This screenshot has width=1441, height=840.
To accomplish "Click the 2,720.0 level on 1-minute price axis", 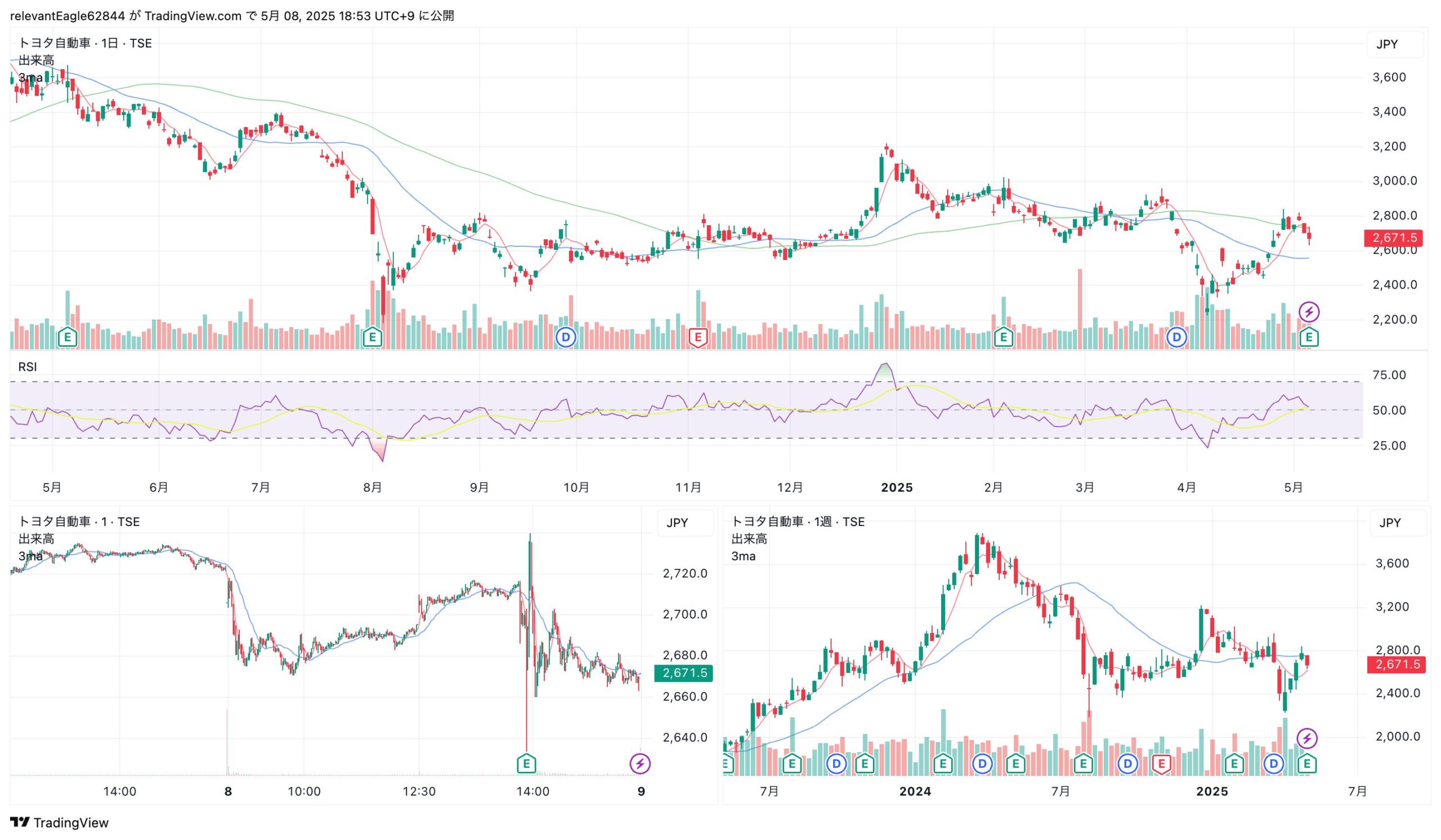I will 685,574.
